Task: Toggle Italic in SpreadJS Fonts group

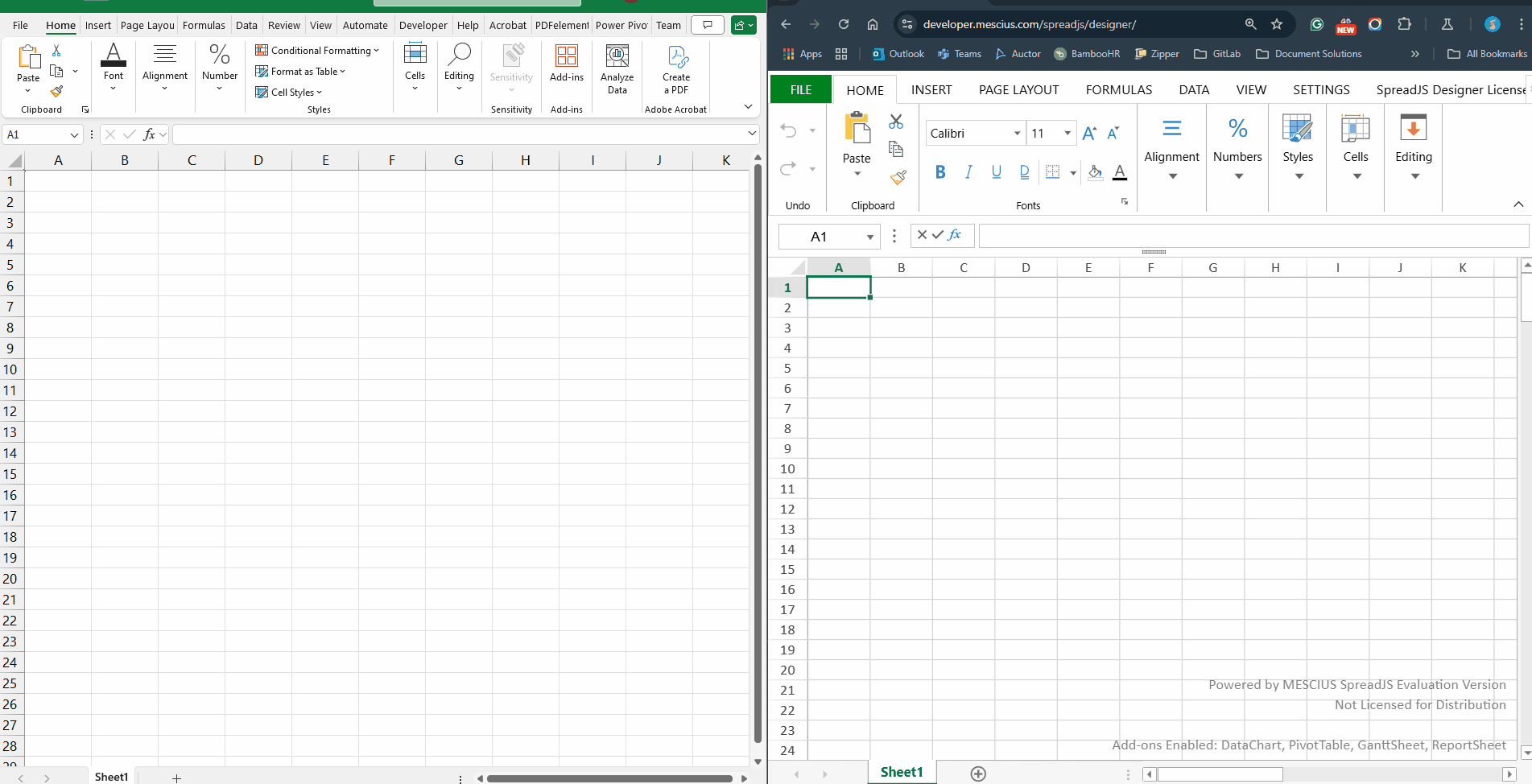Action: click(968, 171)
